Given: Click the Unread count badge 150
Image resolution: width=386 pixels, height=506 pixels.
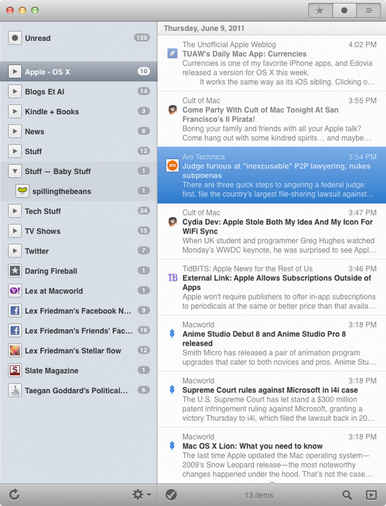Looking at the screenshot, I should click(142, 38).
